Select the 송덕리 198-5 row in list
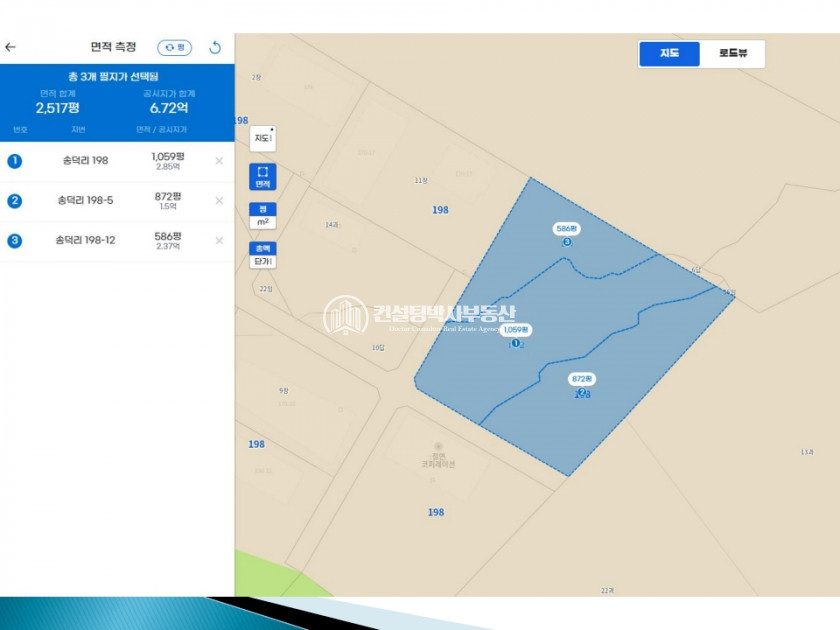Screen dimensions: 840x630 pos(85,201)
